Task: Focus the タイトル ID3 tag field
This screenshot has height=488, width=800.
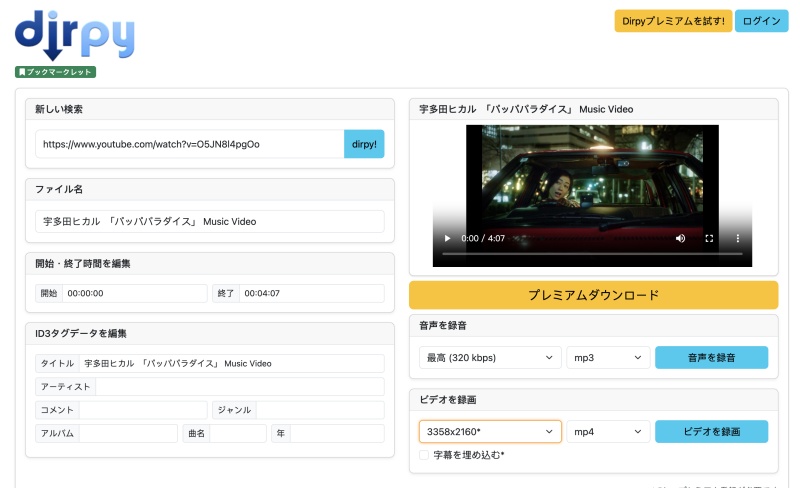Action: [x=232, y=363]
